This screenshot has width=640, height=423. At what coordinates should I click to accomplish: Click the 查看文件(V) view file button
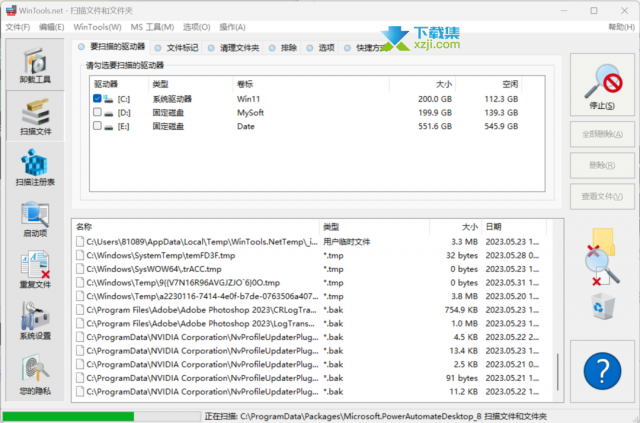click(602, 197)
